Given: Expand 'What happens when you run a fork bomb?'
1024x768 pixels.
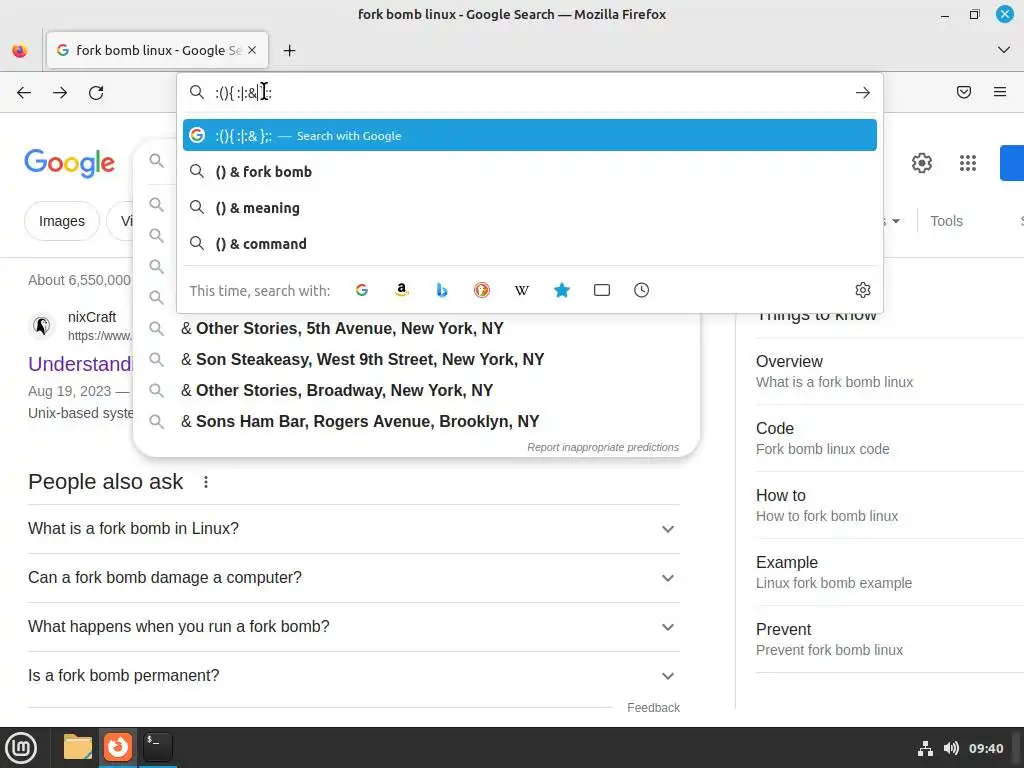Looking at the screenshot, I should 353,627.
